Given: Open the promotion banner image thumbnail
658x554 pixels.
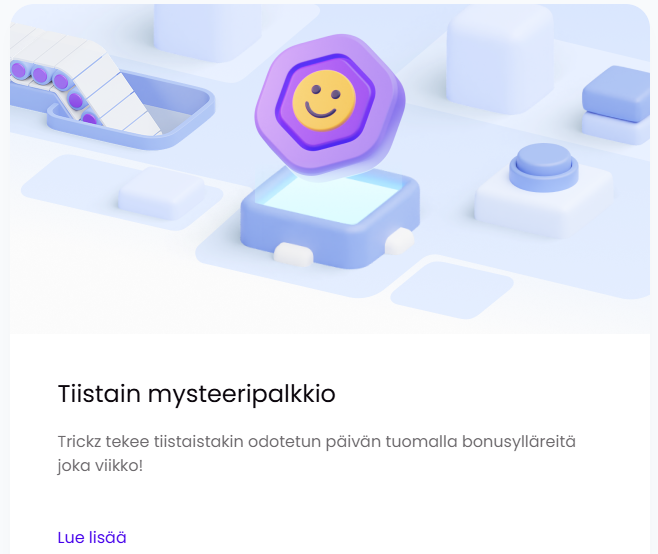Looking at the screenshot, I should 330,169.
